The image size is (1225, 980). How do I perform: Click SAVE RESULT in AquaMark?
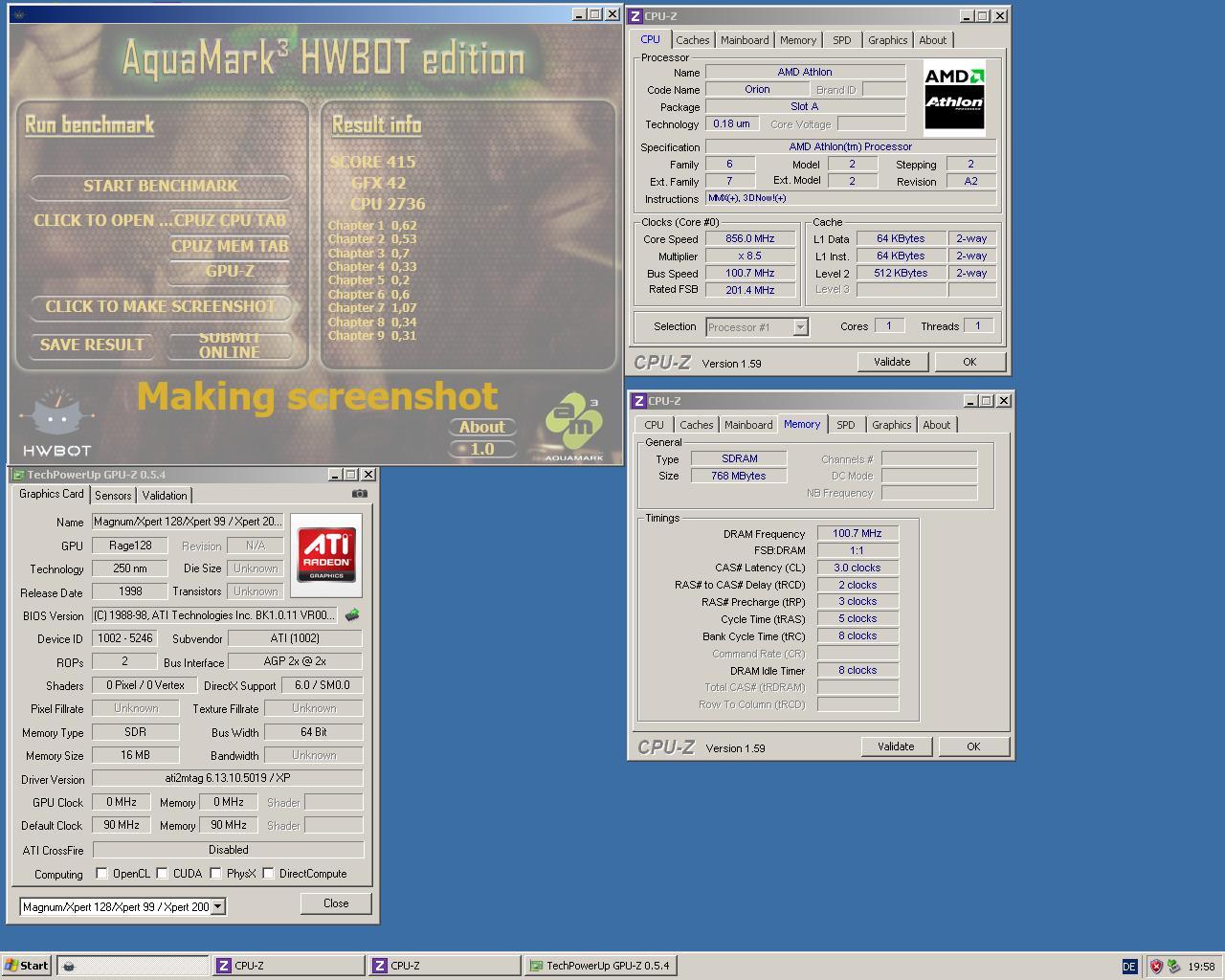(x=92, y=345)
